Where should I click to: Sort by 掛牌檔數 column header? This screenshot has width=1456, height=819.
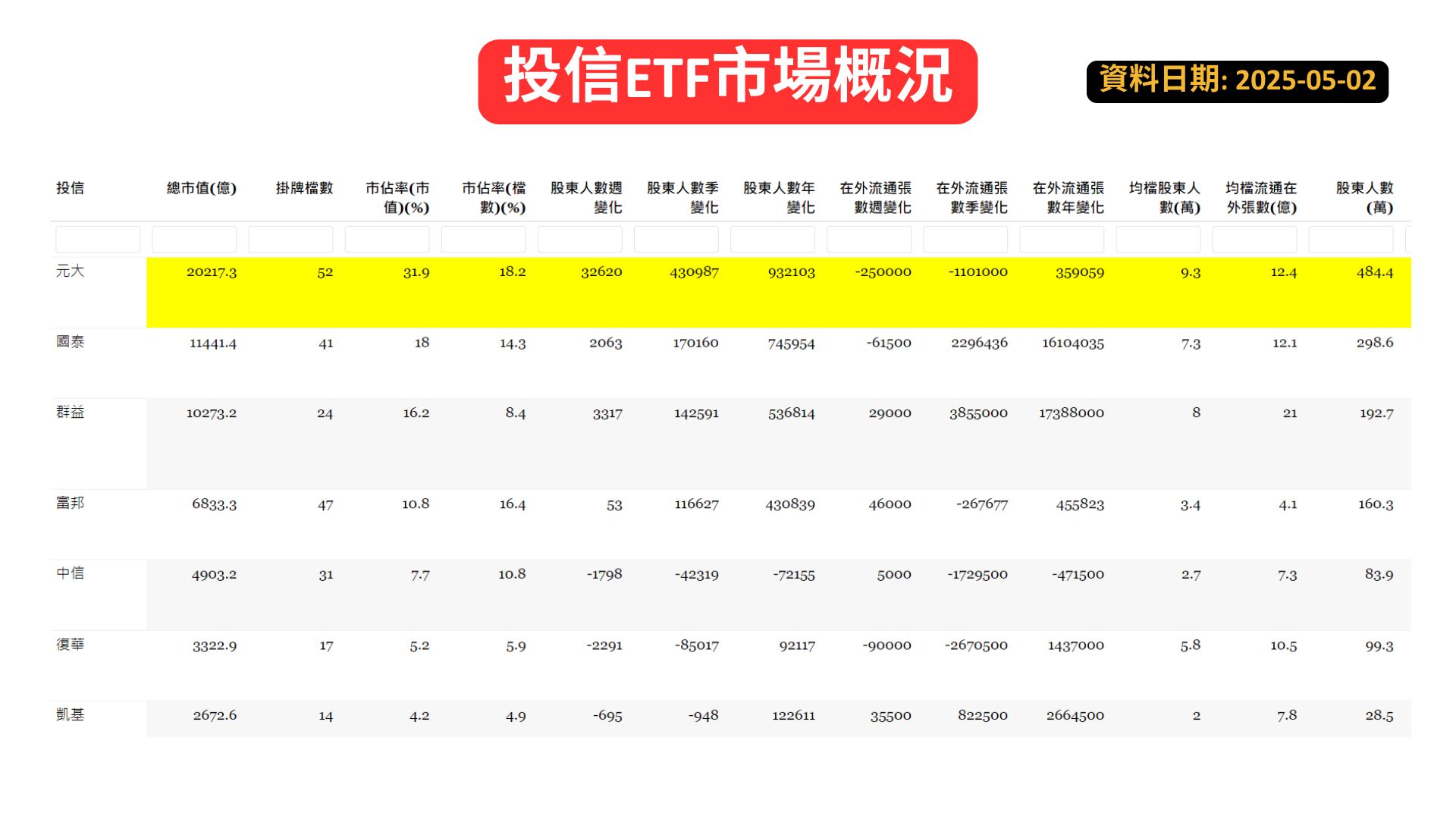[304, 188]
